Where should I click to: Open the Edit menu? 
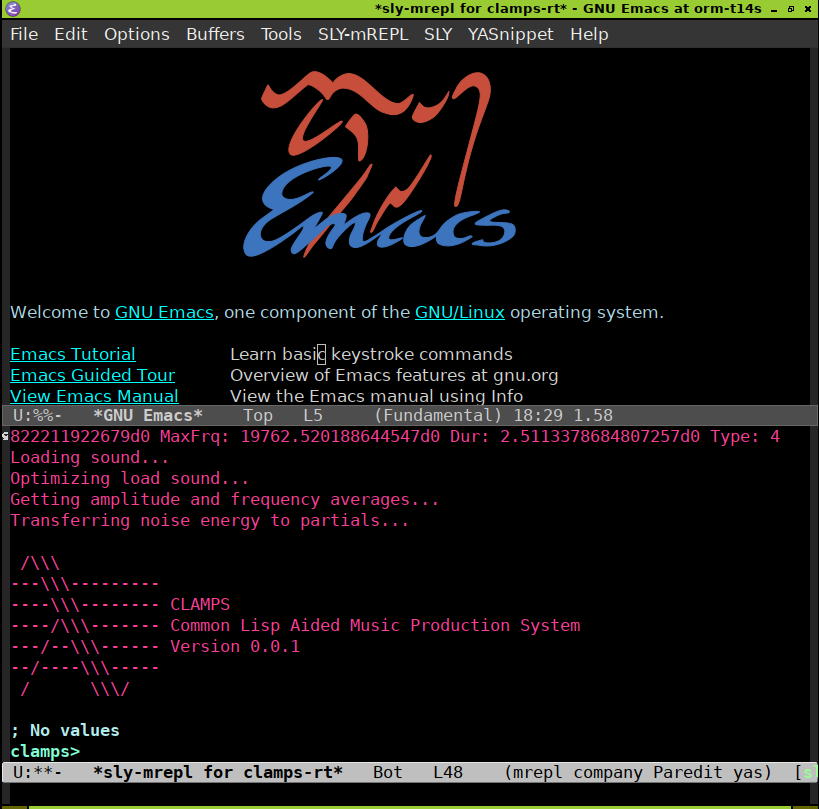pyautogui.click(x=71, y=34)
